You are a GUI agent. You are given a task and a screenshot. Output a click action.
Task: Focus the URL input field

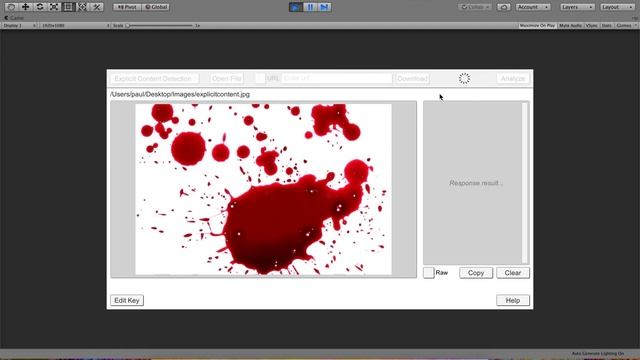(337, 78)
